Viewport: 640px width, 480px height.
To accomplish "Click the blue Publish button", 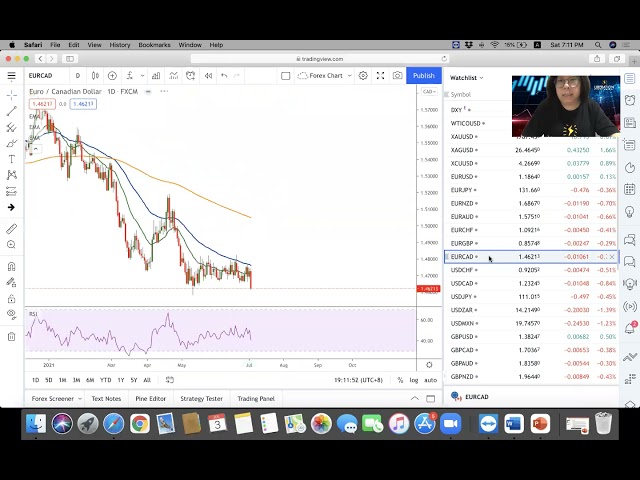I will [424, 76].
